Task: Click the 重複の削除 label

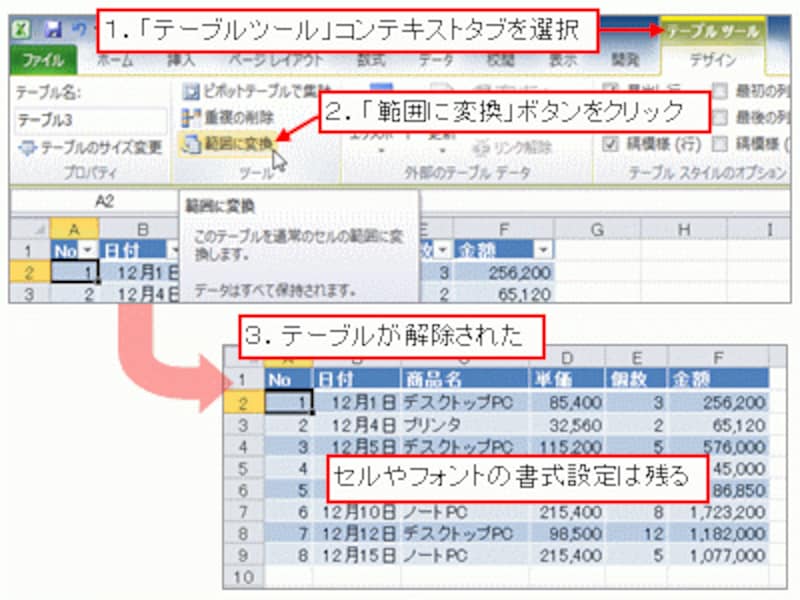Action: pyautogui.click(x=239, y=118)
